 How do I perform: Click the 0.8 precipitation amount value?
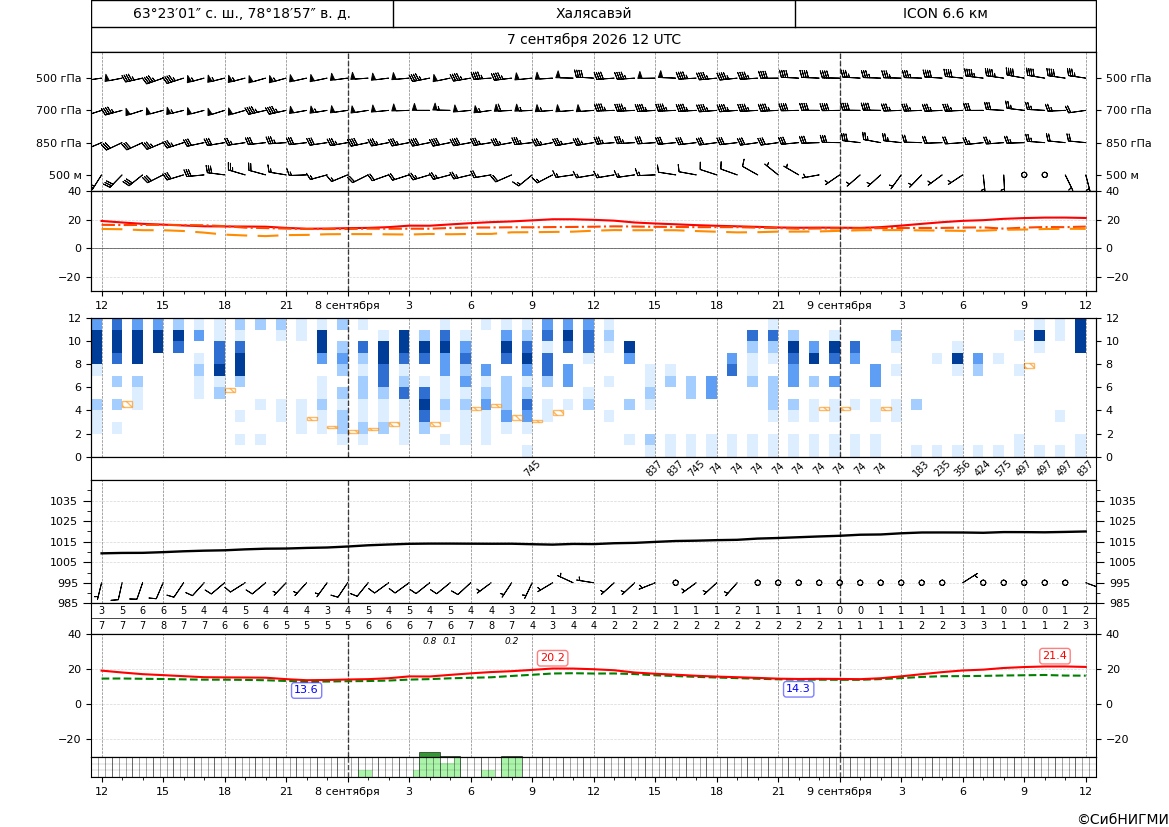tap(429, 641)
